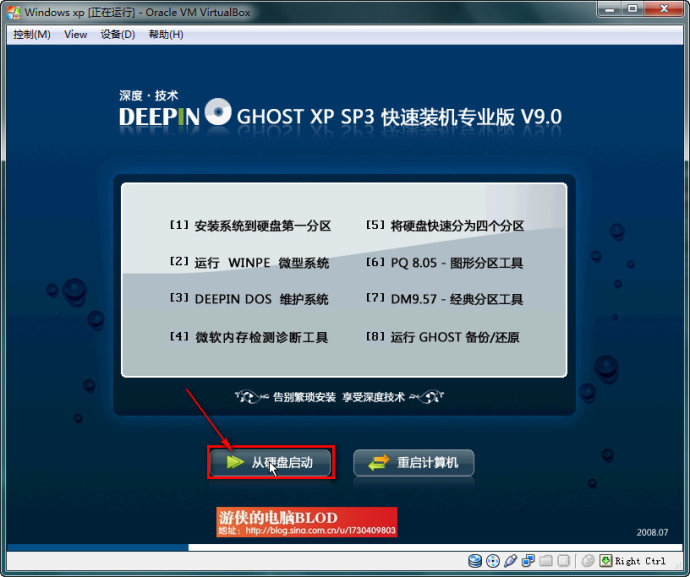Image resolution: width=690 pixels, height=577 pixels.
Task: Select option [8] 运行 GHOST 备份/还原
Action: tap(443, 337)
